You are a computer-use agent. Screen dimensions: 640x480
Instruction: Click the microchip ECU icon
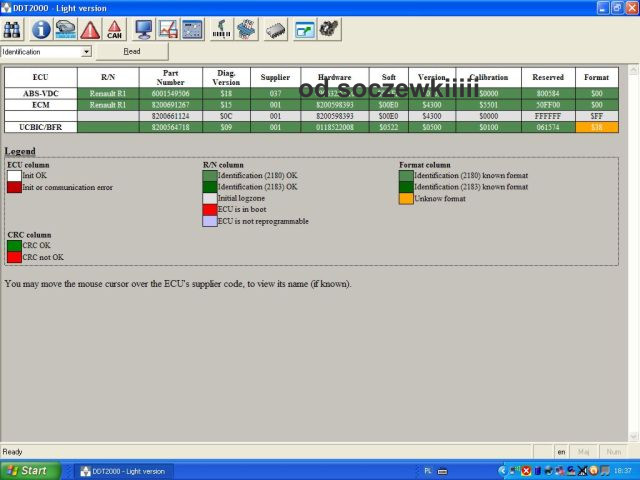[276, 30]
